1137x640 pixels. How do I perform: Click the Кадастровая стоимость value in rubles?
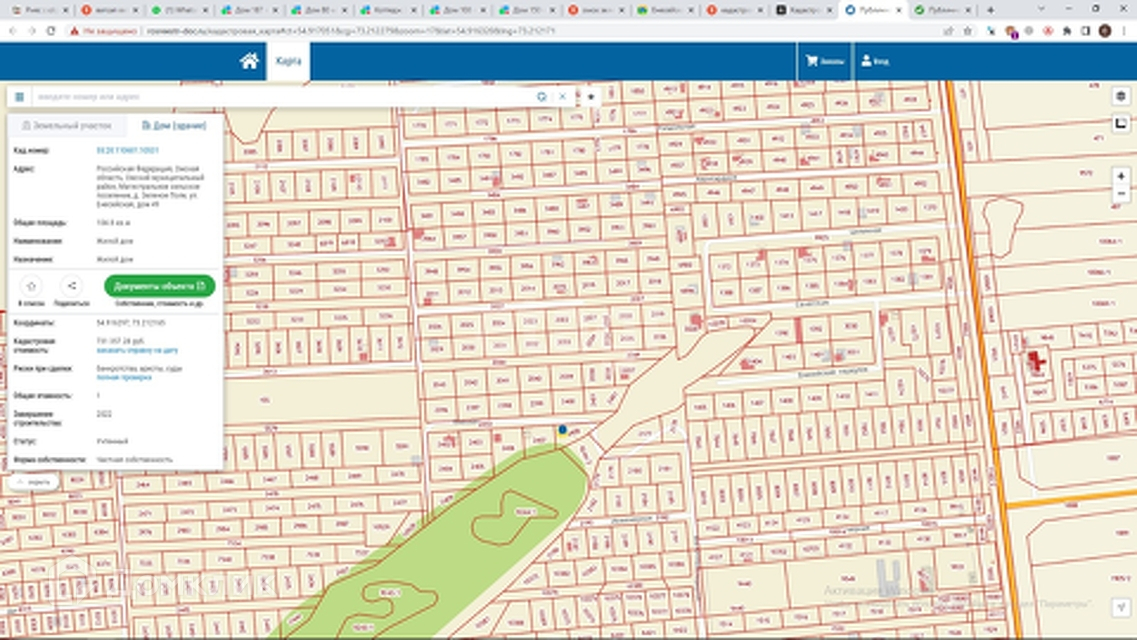120,341
